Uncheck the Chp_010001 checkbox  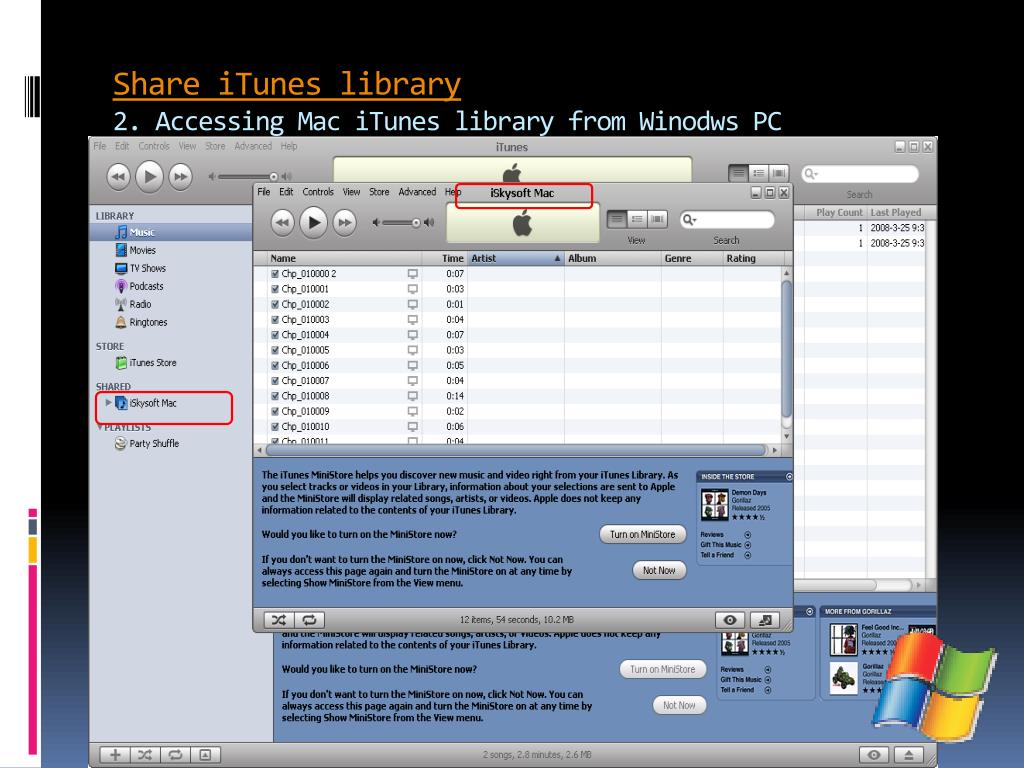tap(276, 289)
